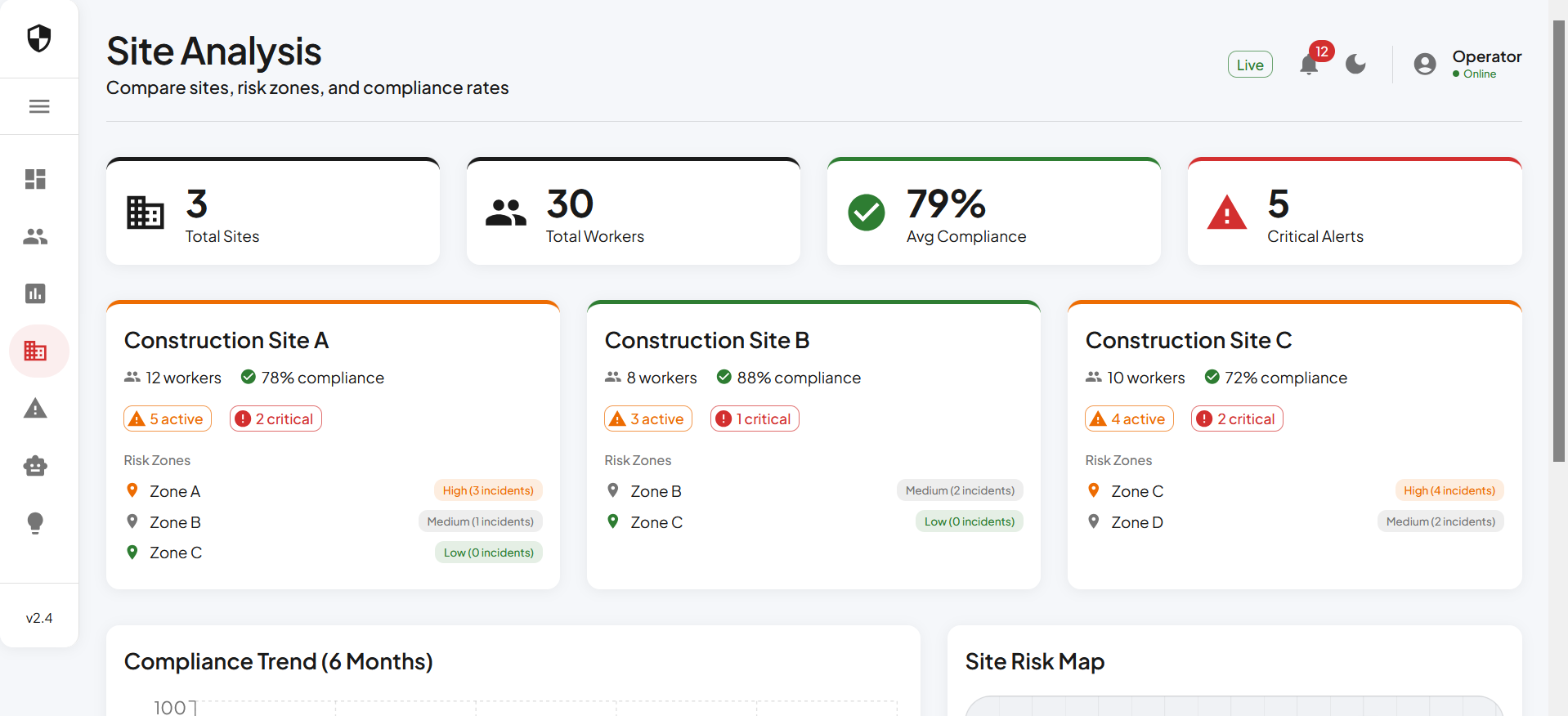Click the '2 critical' badge on Site A
Screen dimensions: 1568x716
pyautogui.click(x=276, y=418)
